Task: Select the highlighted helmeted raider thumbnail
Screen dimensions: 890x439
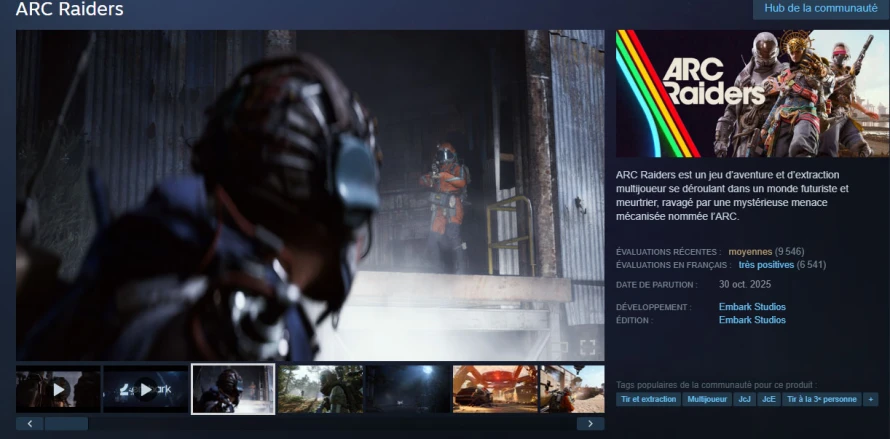Action: [233, 389]
